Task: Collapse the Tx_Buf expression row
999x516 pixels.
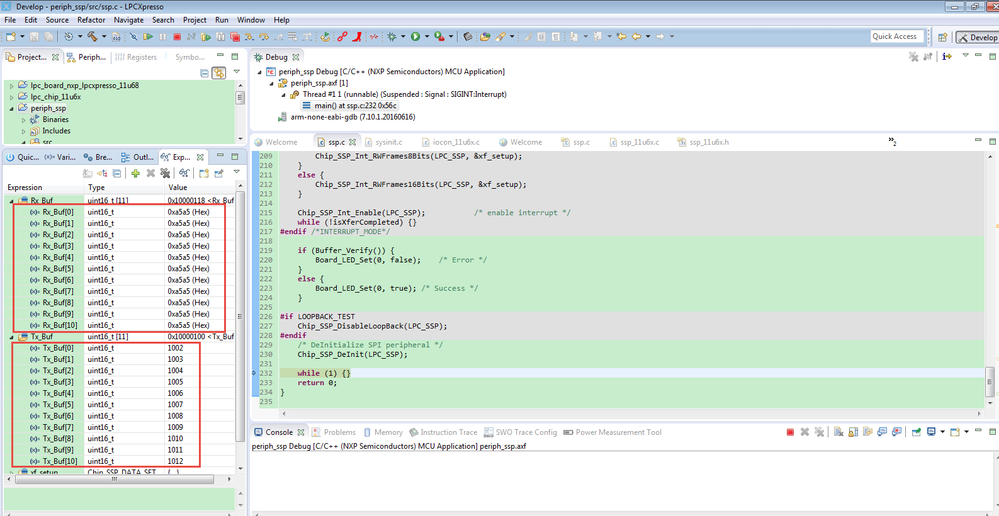Action: click(x=13, y=336)
